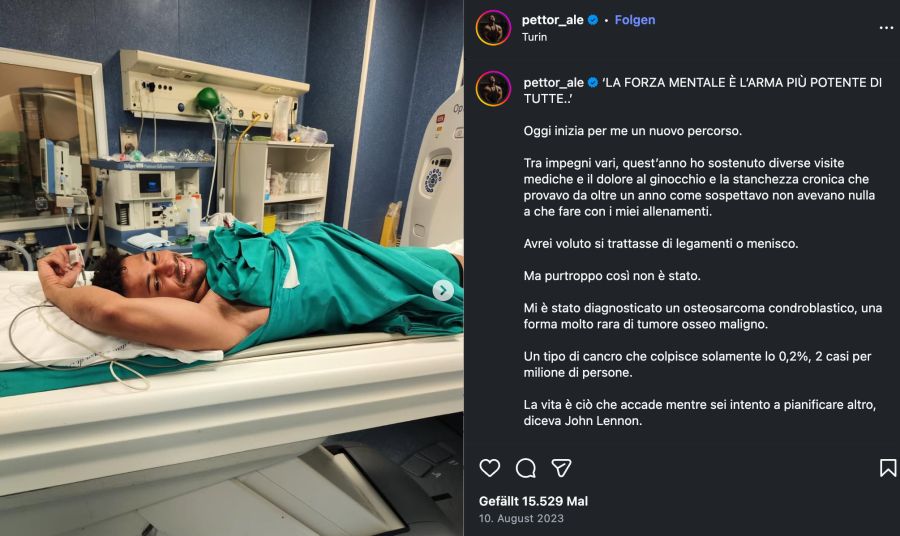
Task: Open the 10. August 2023 date link
Action: (521, 519)
